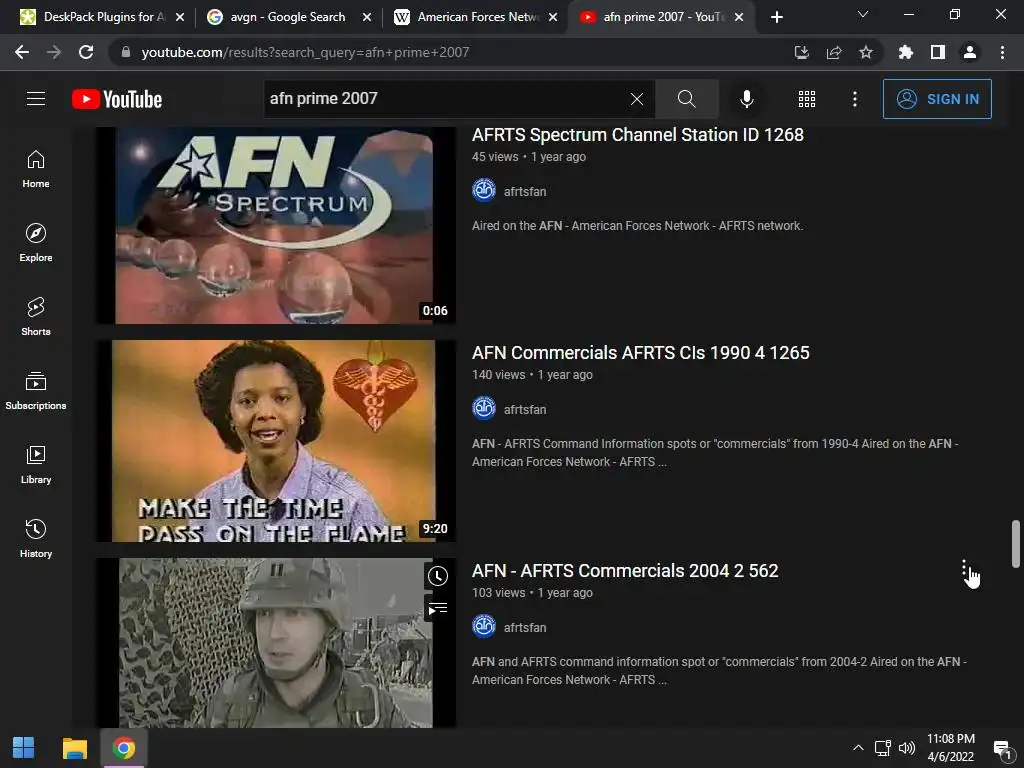Screen dimensions: 1024x768
Task: Close the avgn - Google Search tab
Action: [x=367, y=17]
